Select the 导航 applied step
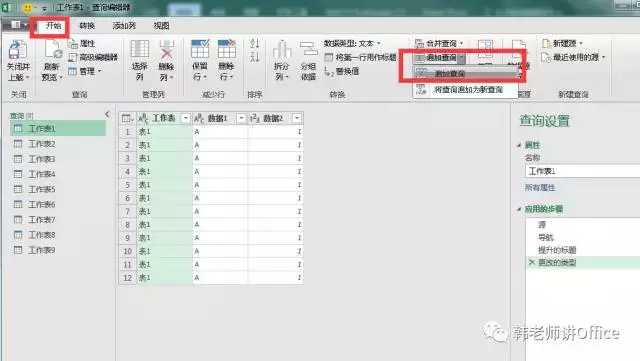Image resolution: width=640 pixels, height=361 pixels. pos(546,237)
